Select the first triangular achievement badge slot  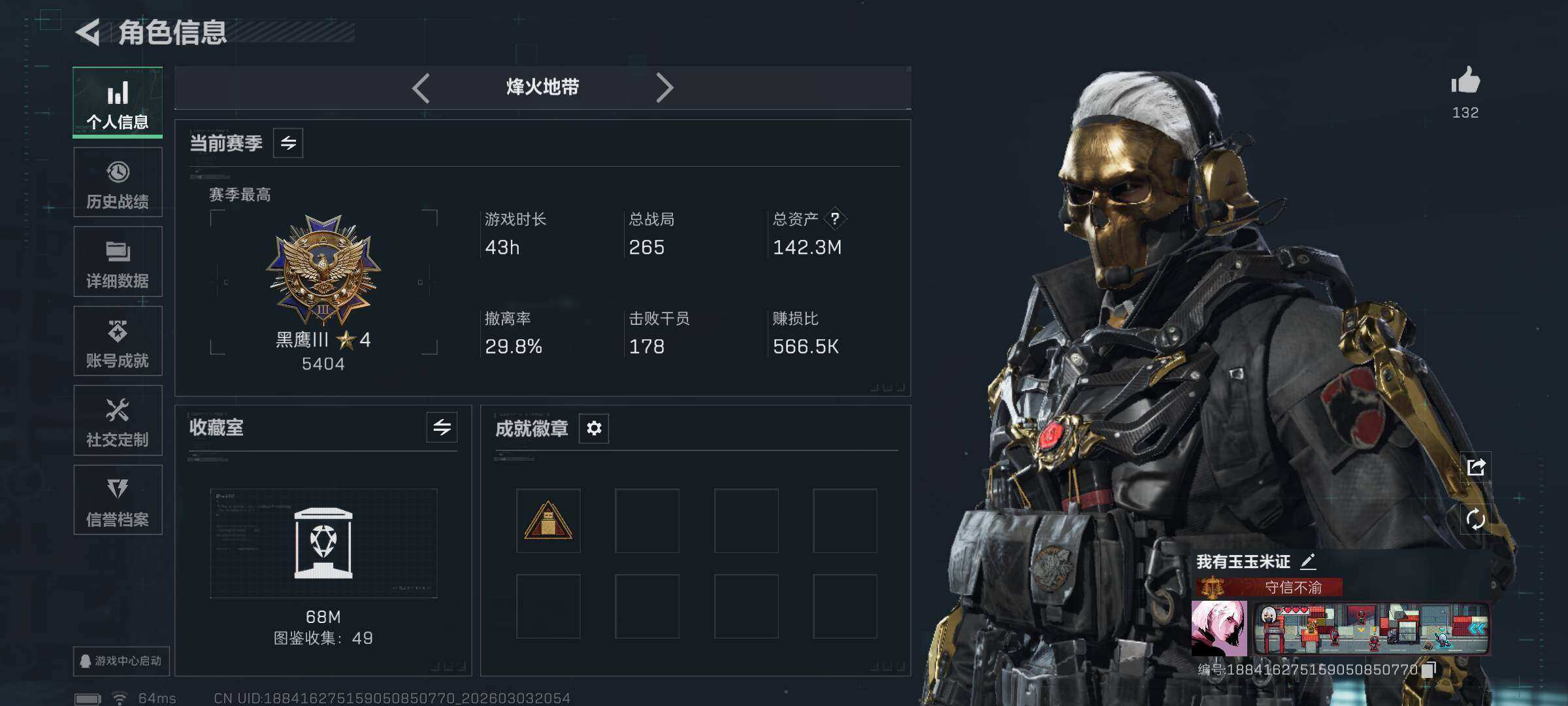(x=548, y=521)
